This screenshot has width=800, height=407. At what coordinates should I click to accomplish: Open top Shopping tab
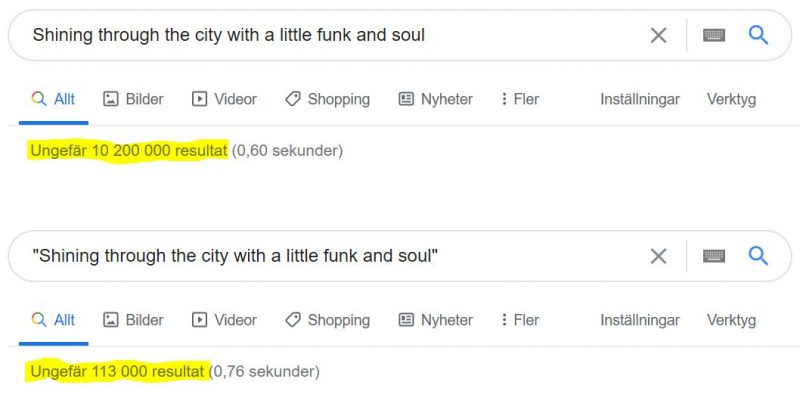(x=327, y=99)
